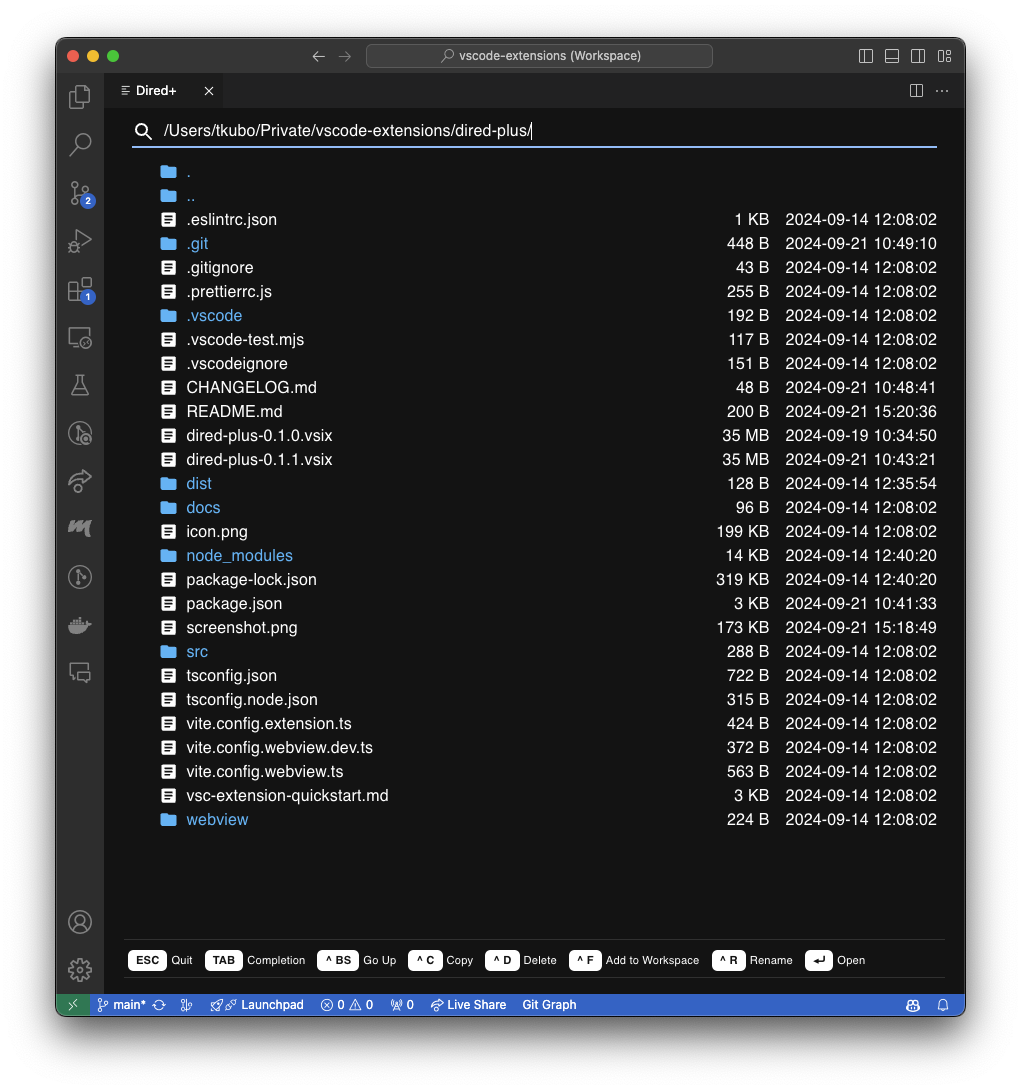This screenshot has width=1021, height=1090.
Task: Toggle primary side bar layout icon
Action: [x=865, y=56]
